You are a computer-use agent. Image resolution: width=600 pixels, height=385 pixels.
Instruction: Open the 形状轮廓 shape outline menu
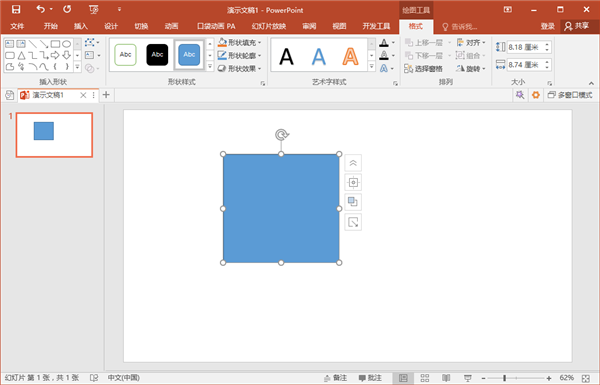pos(239,55)
